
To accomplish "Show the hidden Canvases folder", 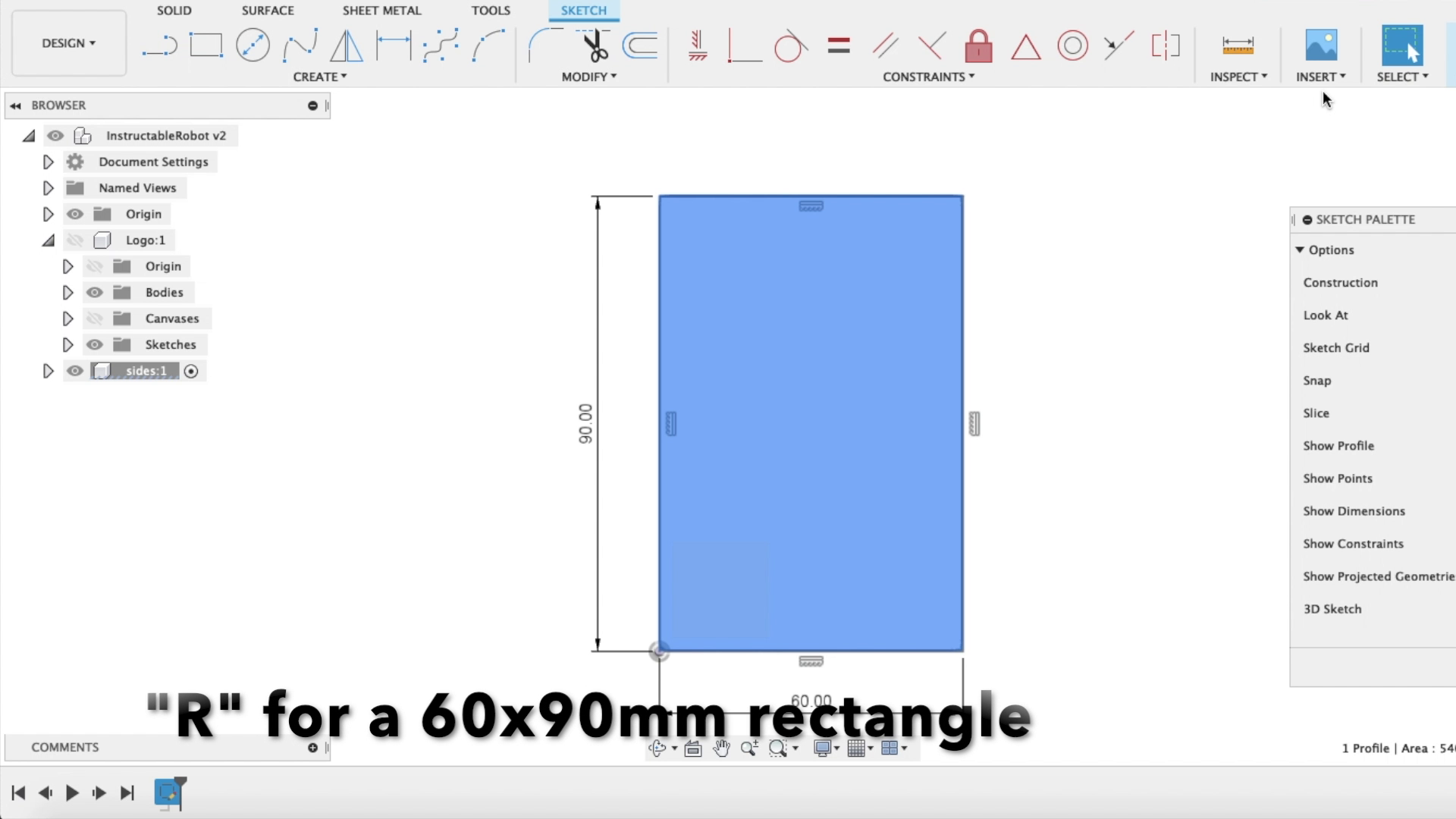I will (x=94, y=318).
